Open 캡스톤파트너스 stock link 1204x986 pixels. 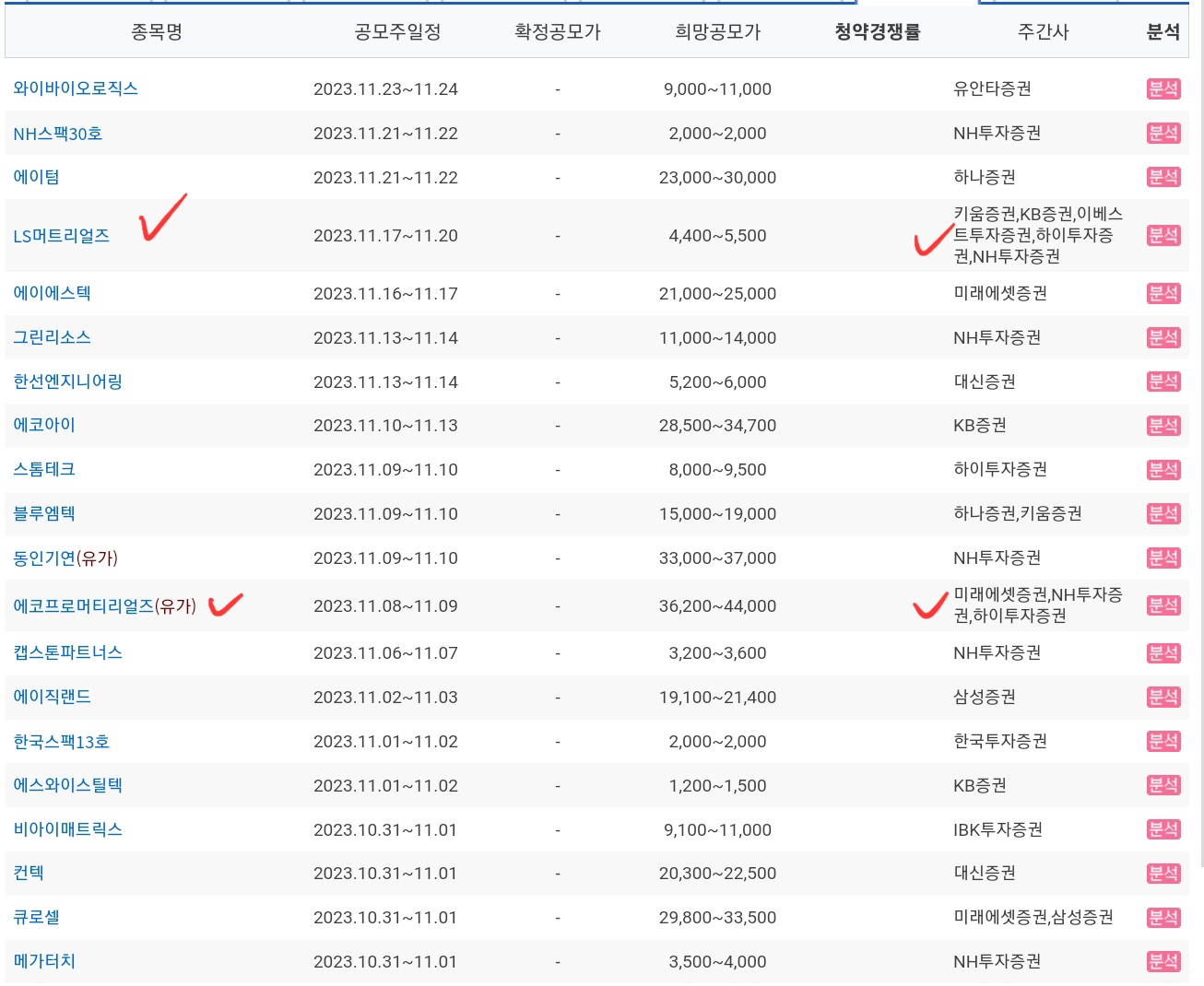[67, 652]
